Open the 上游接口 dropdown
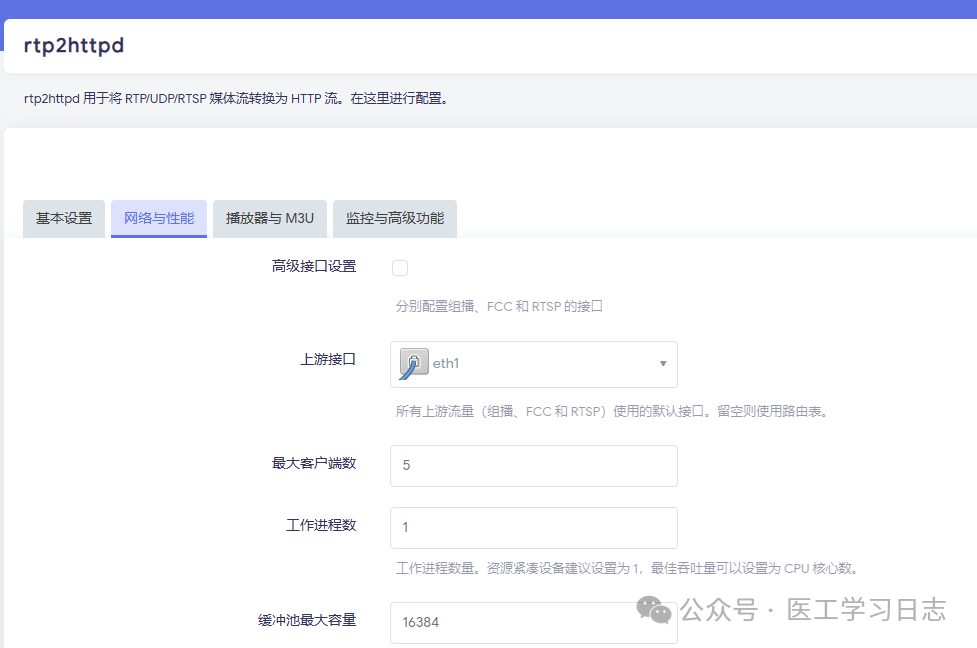 pyautogui.click(x=533, y=364)
